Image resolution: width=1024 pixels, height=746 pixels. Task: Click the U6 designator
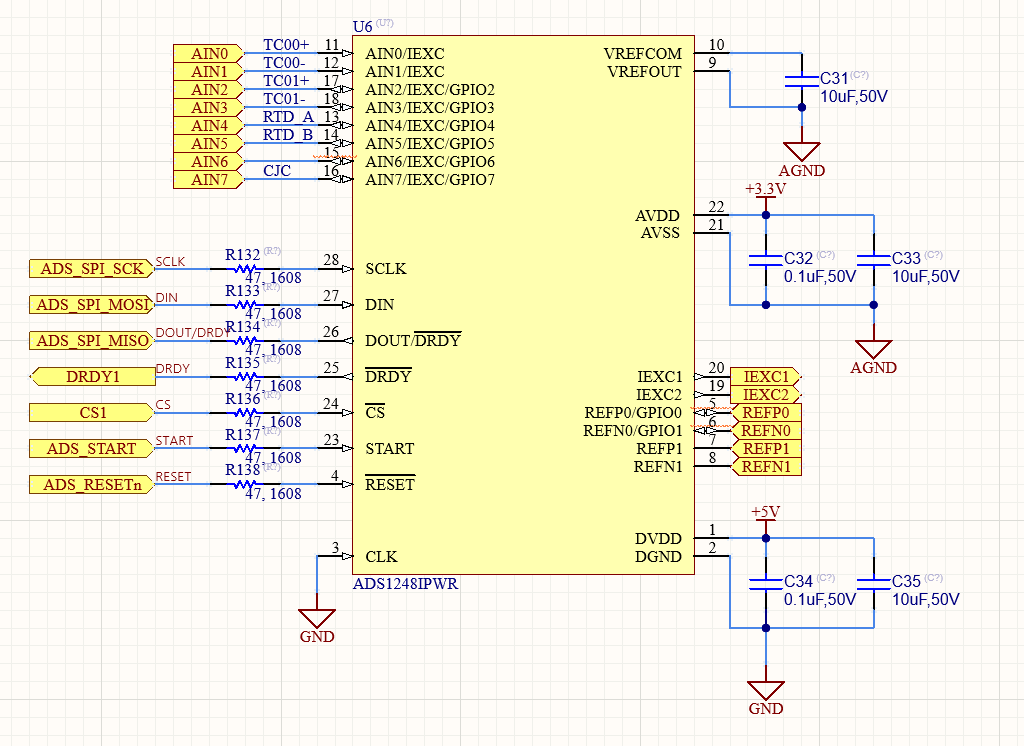point(362,27)
